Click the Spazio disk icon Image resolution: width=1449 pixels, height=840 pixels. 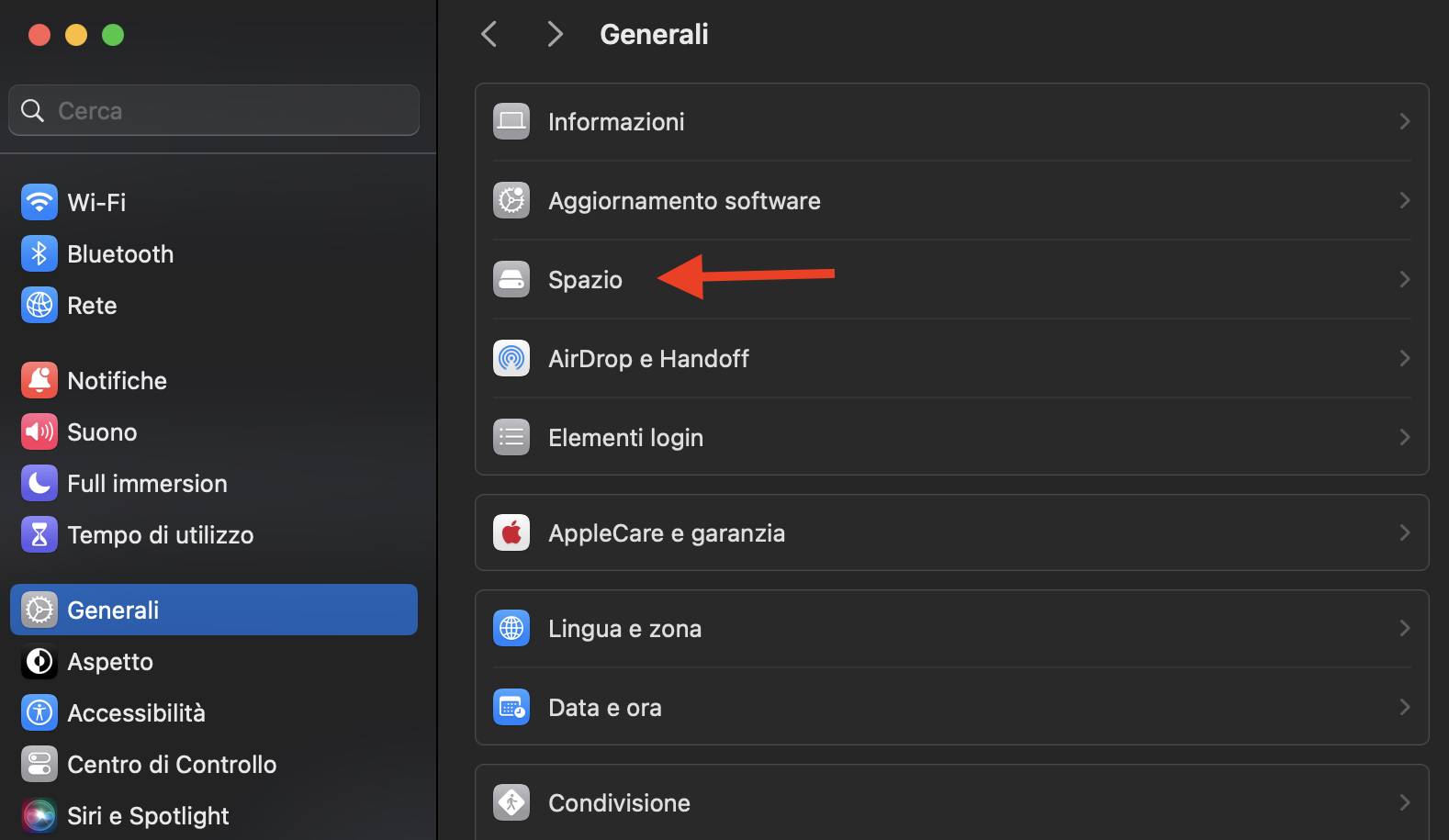pos(511,279)
